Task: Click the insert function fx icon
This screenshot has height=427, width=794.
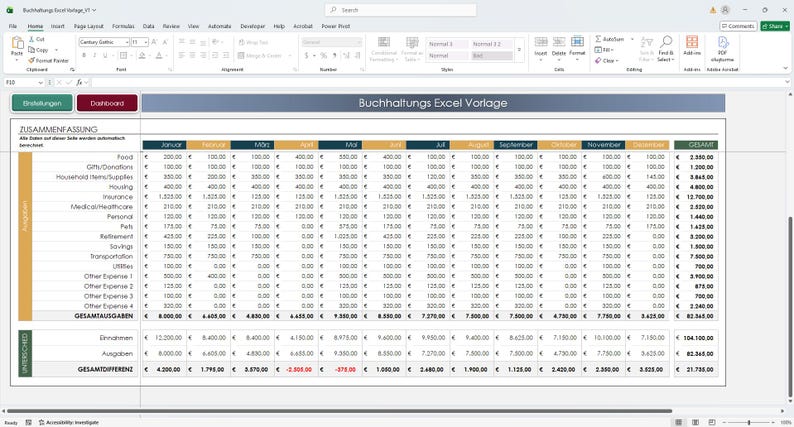Action: (79, 82)
